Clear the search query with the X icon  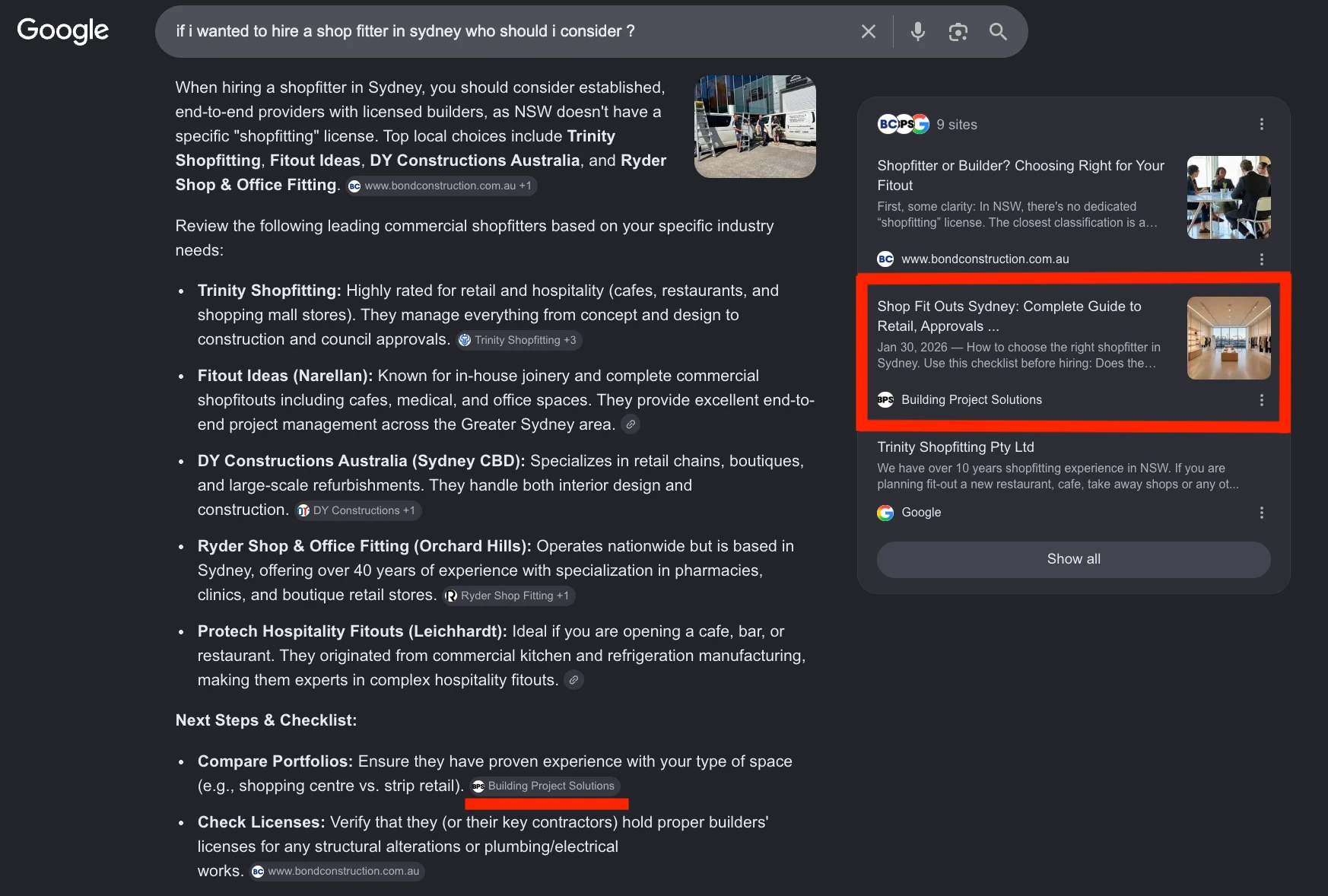coord(869,31)
